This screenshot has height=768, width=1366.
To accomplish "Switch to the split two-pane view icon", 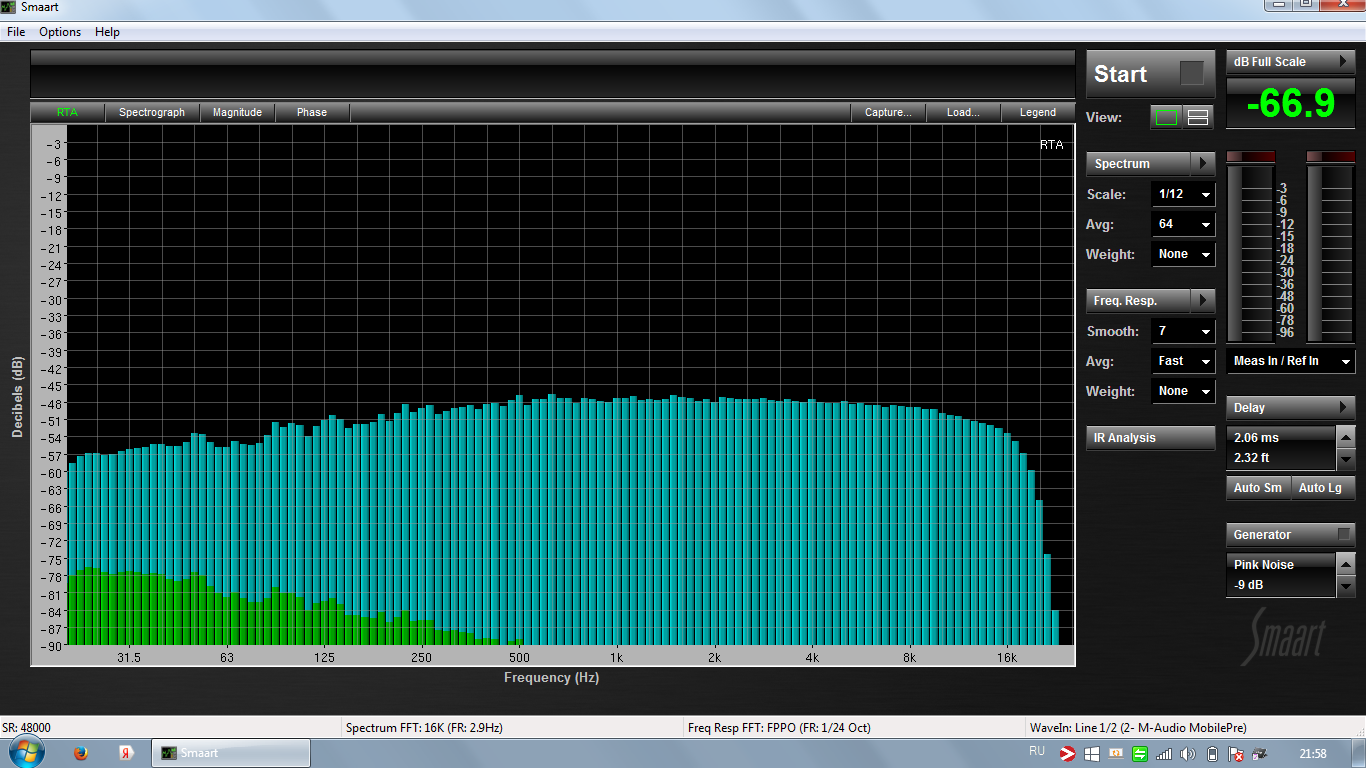I will click(x=1197, y=117).
